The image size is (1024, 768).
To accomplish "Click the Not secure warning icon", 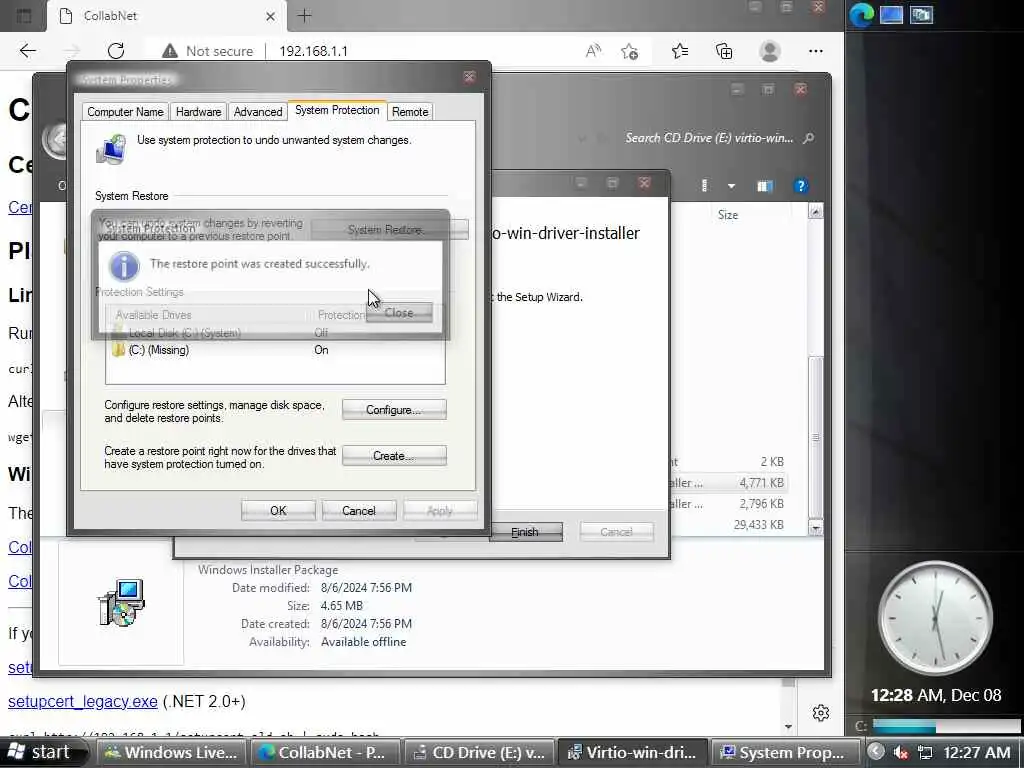I will click(x=170, y=51).
